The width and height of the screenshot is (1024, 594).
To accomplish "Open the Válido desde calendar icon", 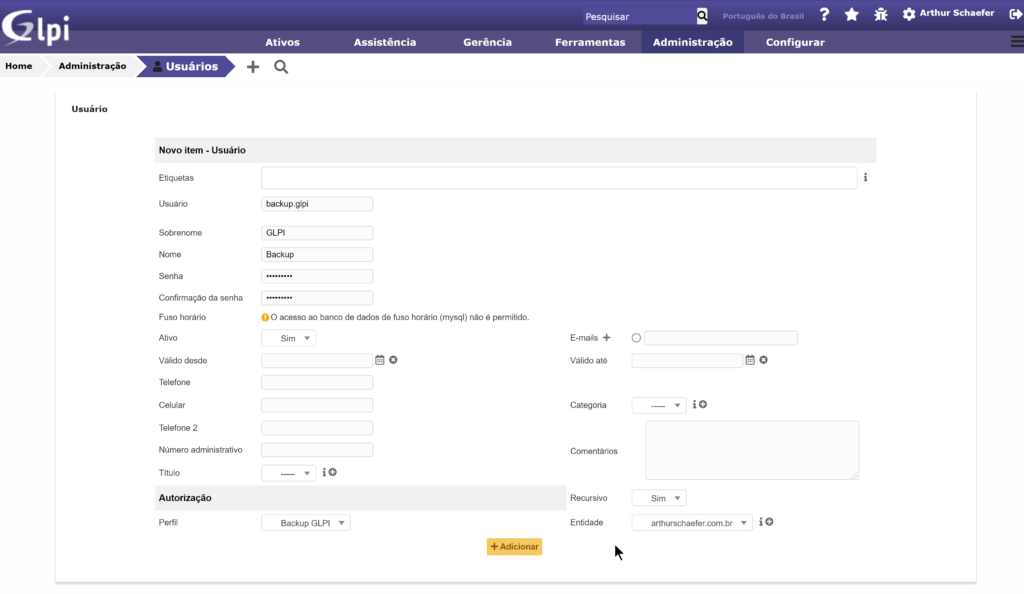I will [x=379, y=360].
